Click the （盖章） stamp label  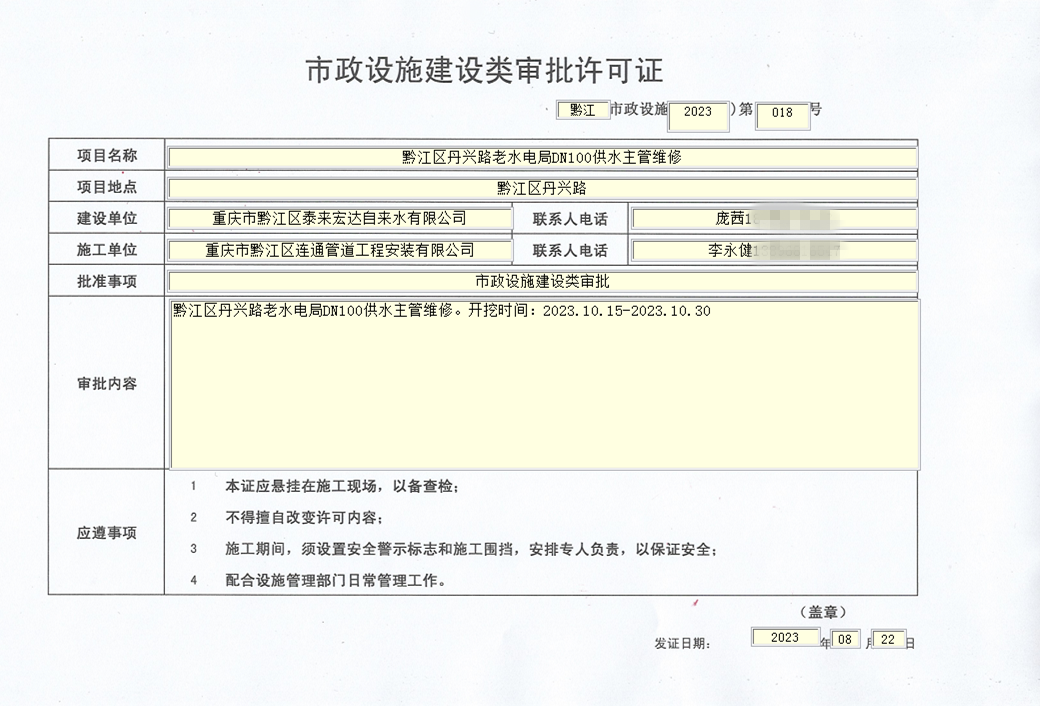pyautogui.click(x=823, y=612)
